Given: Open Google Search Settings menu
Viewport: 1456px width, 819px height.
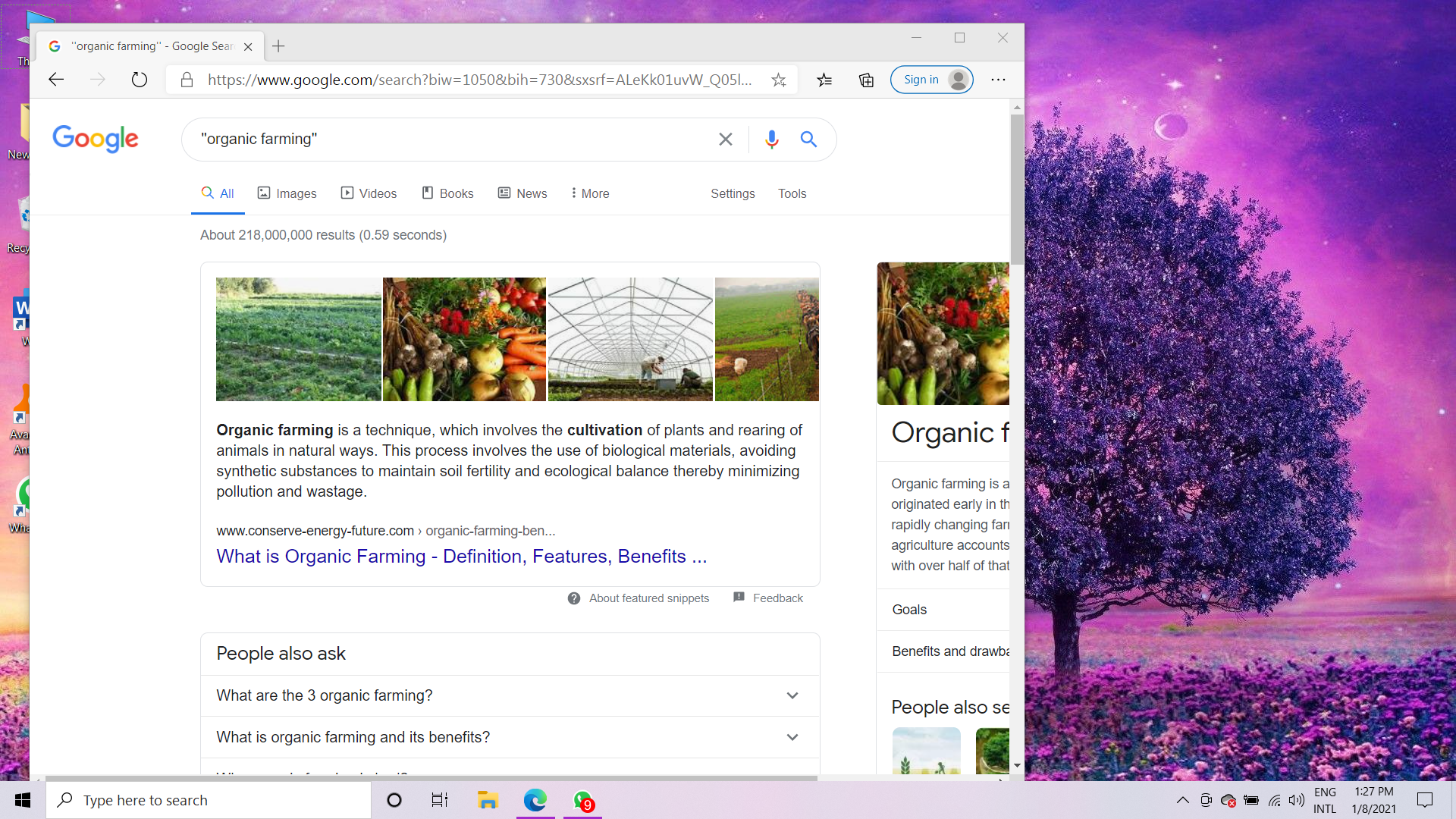Looking at the screenshot, I should pyautogui.click(x=732, y=193).
